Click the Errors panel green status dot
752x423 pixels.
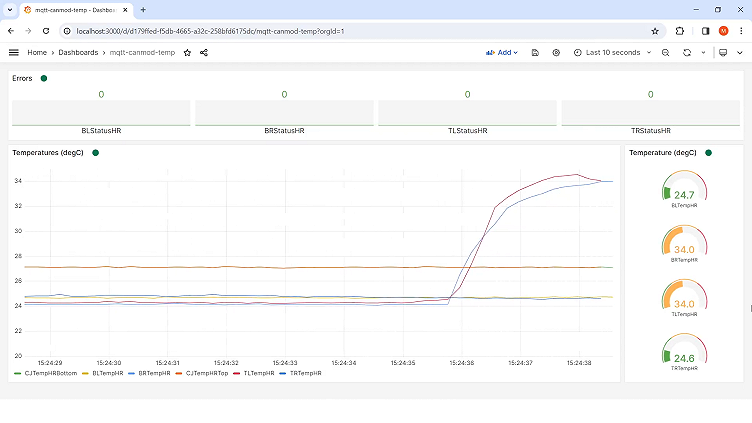click(44, 78)
